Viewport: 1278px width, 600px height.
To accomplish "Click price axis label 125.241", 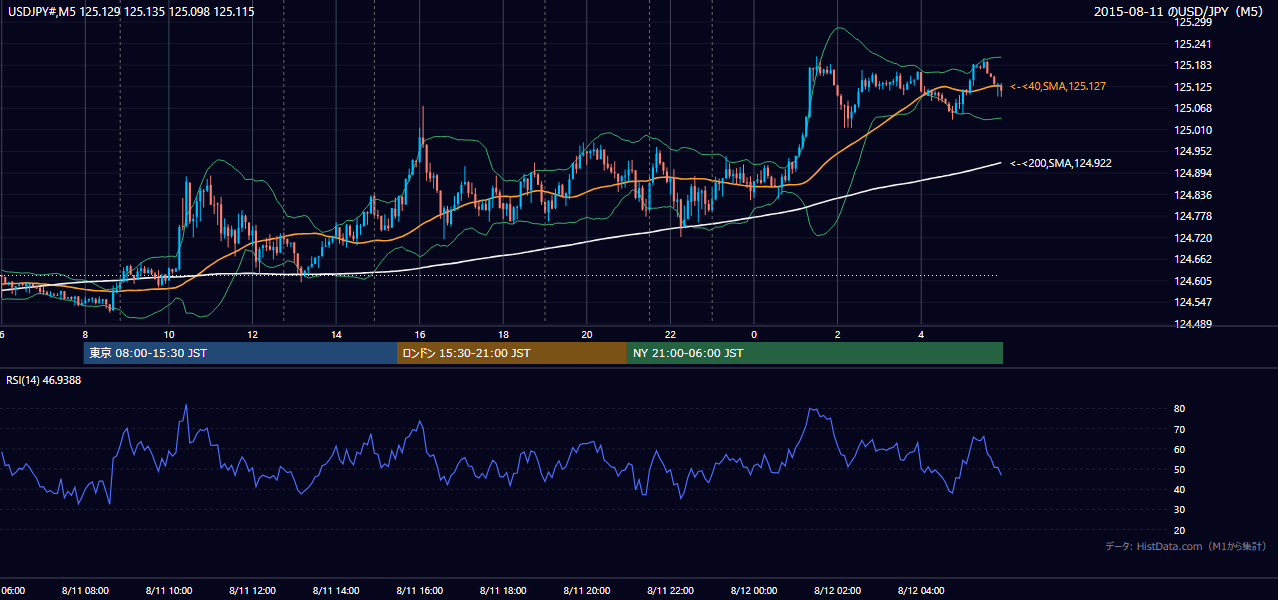I will tap(1194, 44).
